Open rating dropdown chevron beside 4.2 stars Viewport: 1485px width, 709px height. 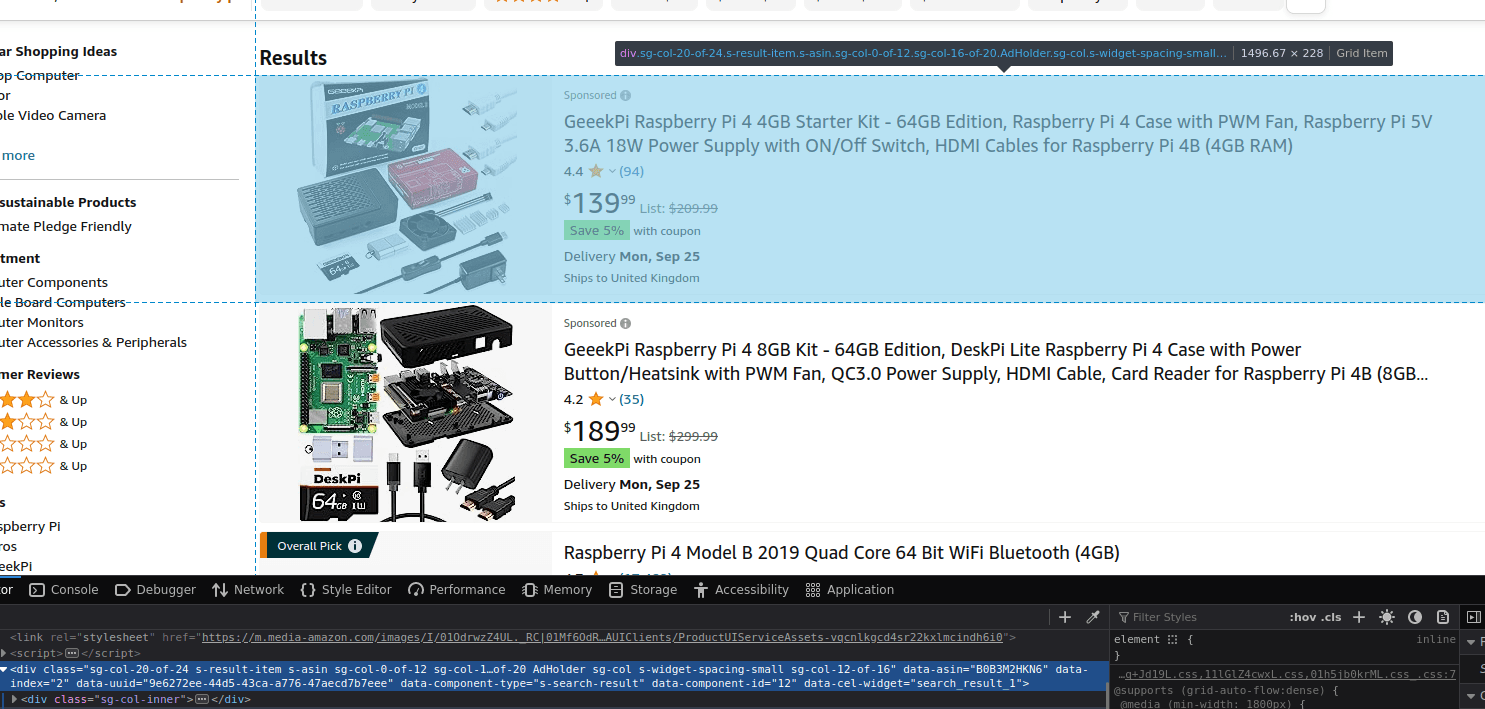(613, 399)
